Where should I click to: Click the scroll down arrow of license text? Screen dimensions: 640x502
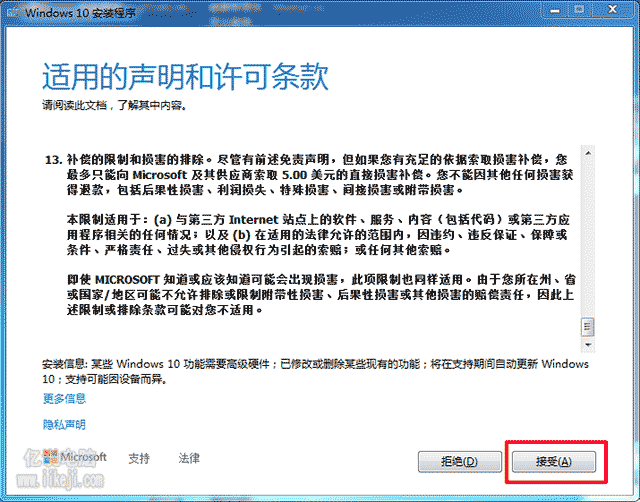pyautogui.click(x=588, y=344)
